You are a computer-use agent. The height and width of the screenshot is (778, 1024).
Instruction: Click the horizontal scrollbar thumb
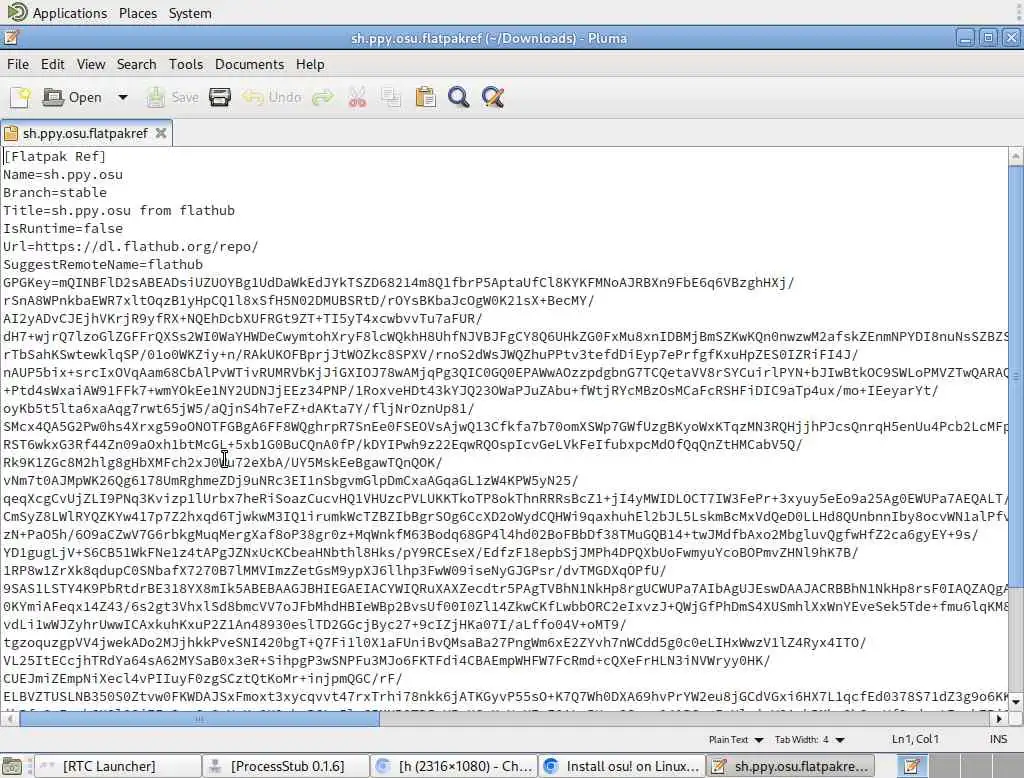(199, 719)
